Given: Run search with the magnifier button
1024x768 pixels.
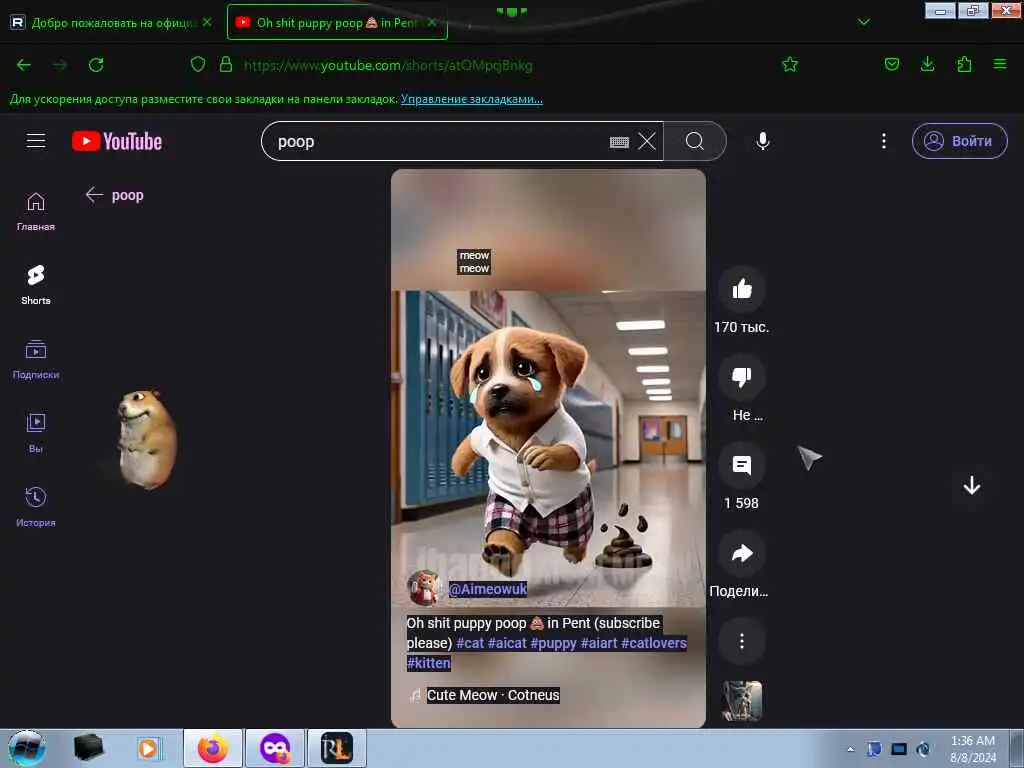Looking at the screenshot, I should point(695,141).
